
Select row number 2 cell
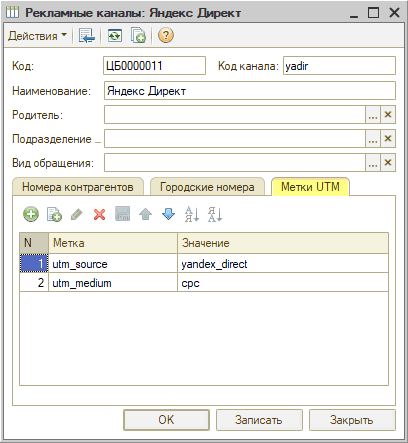coord(34,283)
